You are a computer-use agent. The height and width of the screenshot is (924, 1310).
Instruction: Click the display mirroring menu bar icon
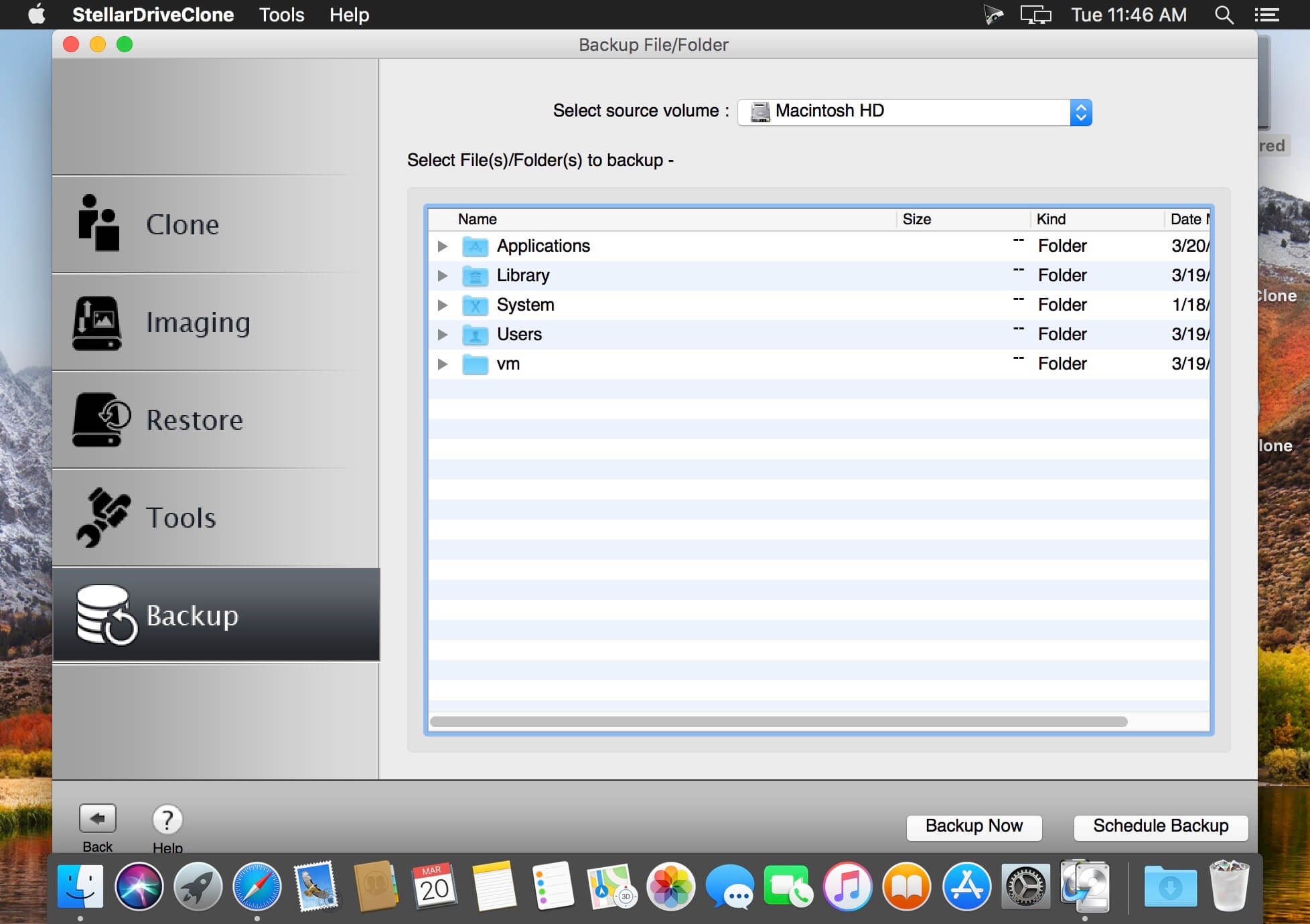pos(1036,15)
